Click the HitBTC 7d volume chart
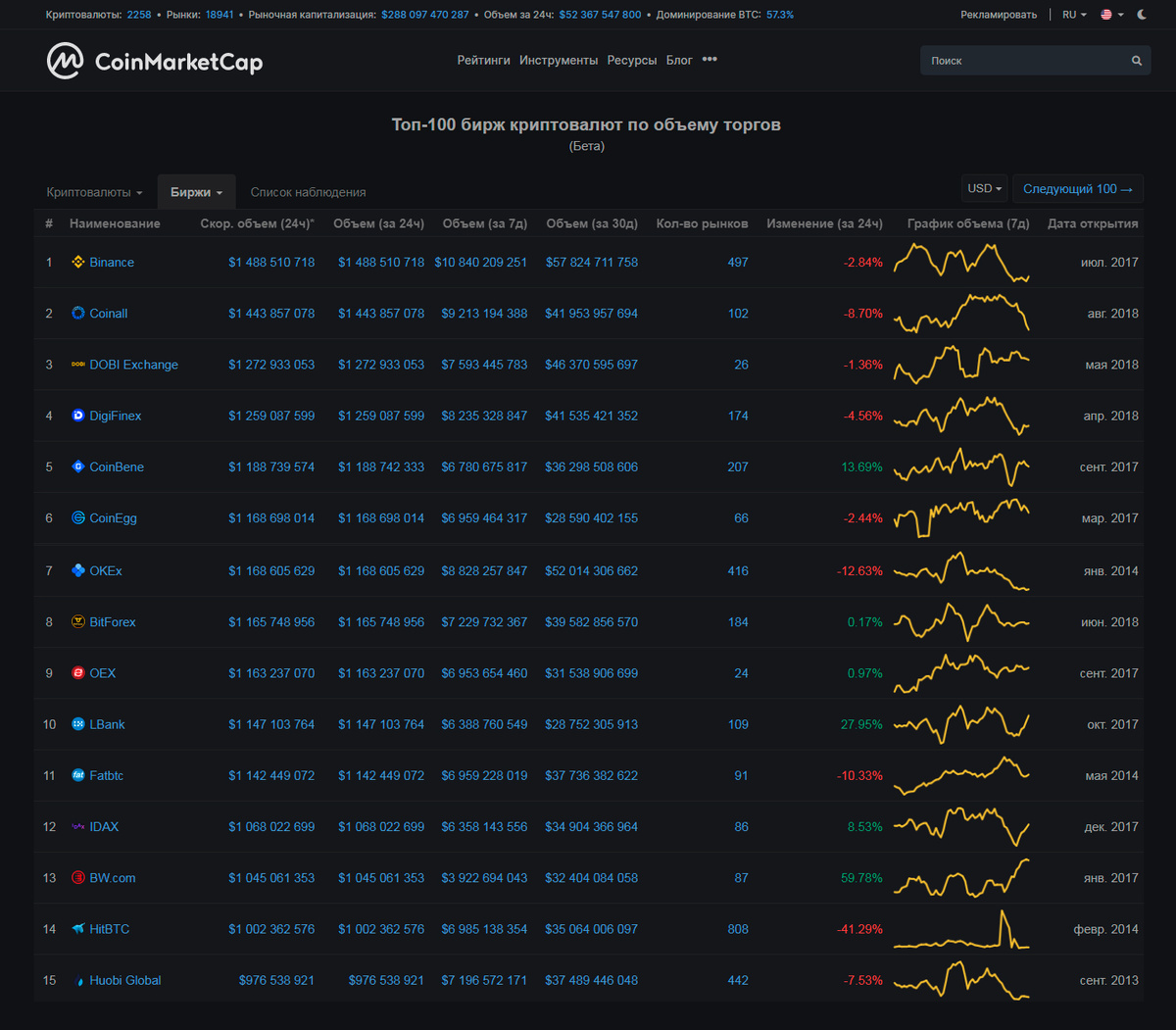1176x1030 pixels. (x=961, y=929)
